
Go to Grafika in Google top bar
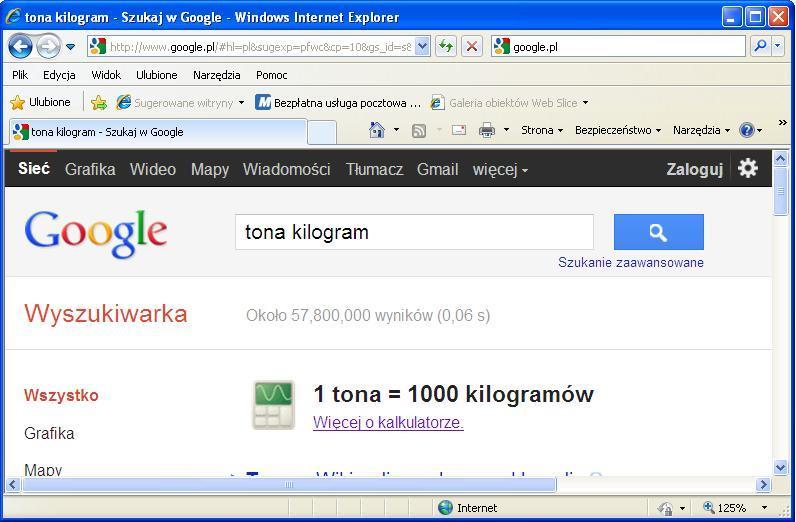(90, 169)
